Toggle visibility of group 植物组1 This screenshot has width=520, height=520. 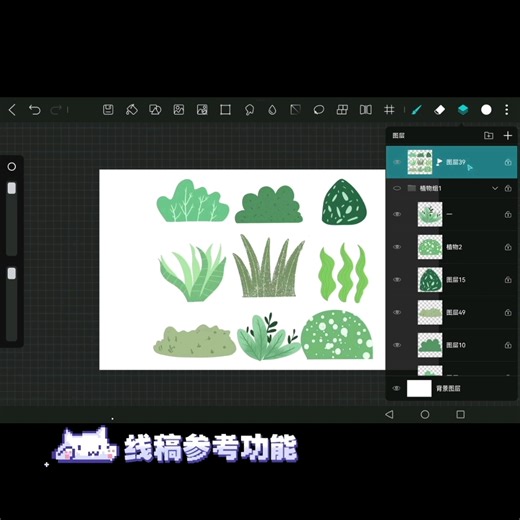click(397, 188)
